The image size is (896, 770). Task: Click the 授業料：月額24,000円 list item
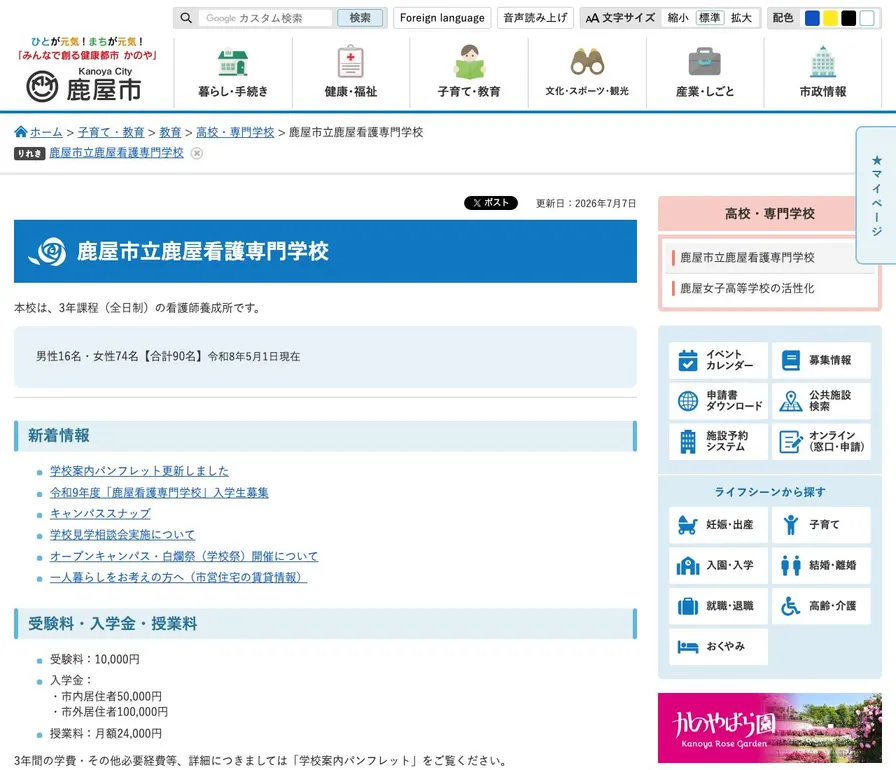(106, 733)
